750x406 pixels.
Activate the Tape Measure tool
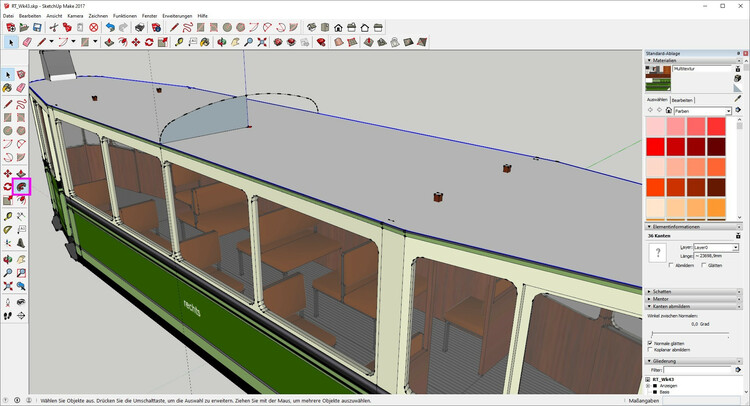pyautogui.click(x=8, y=215)
